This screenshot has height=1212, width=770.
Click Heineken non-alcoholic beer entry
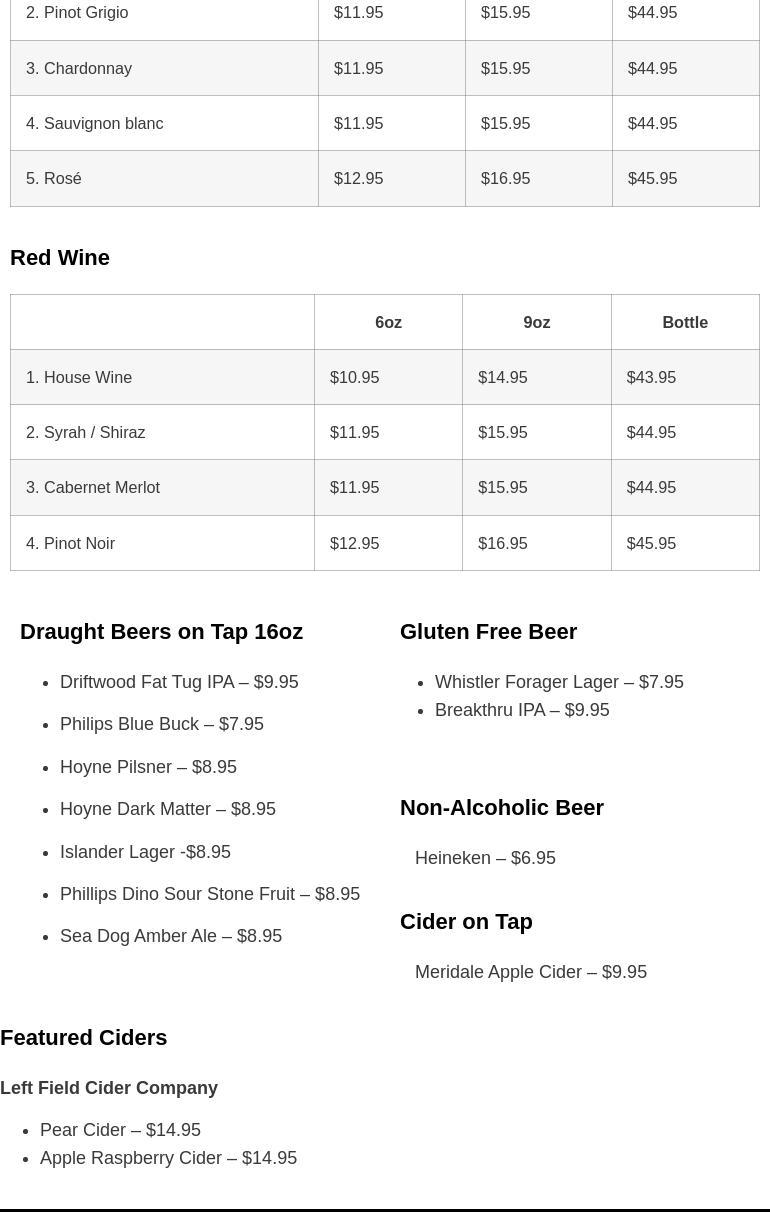[485, 858]
